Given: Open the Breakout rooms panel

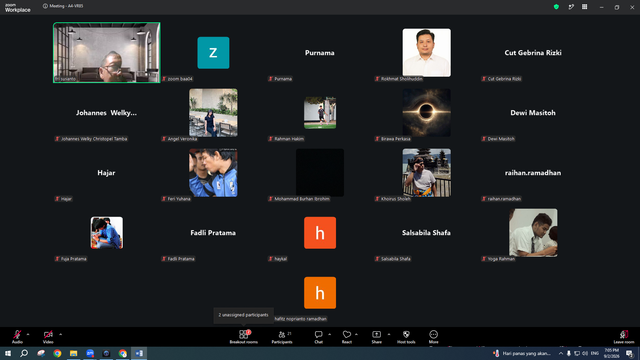Looking at the screenshot, I should pyautogui.click(x=243, y=337).
